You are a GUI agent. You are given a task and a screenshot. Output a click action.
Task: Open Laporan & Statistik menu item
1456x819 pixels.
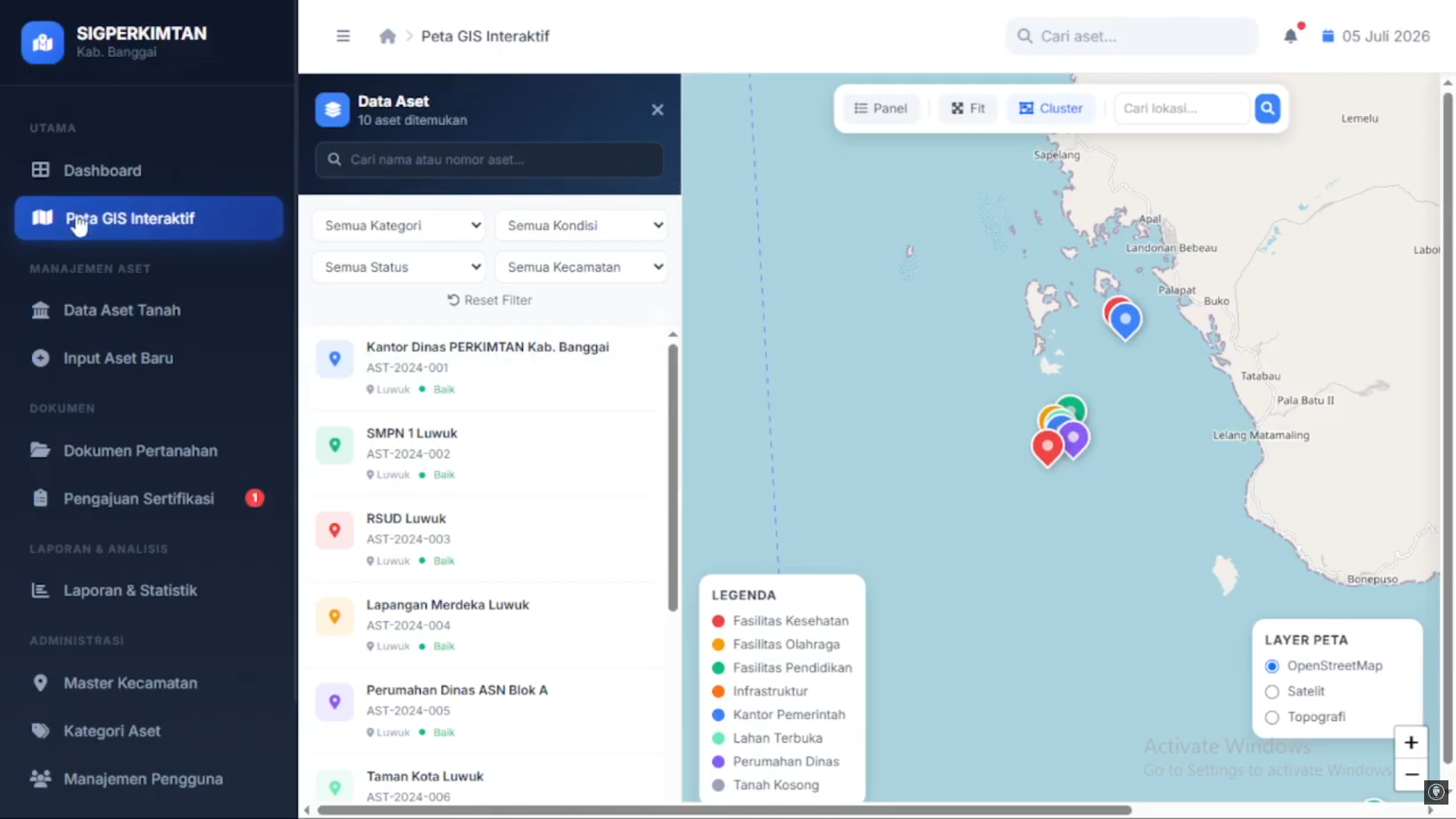[x=149, y=590]
